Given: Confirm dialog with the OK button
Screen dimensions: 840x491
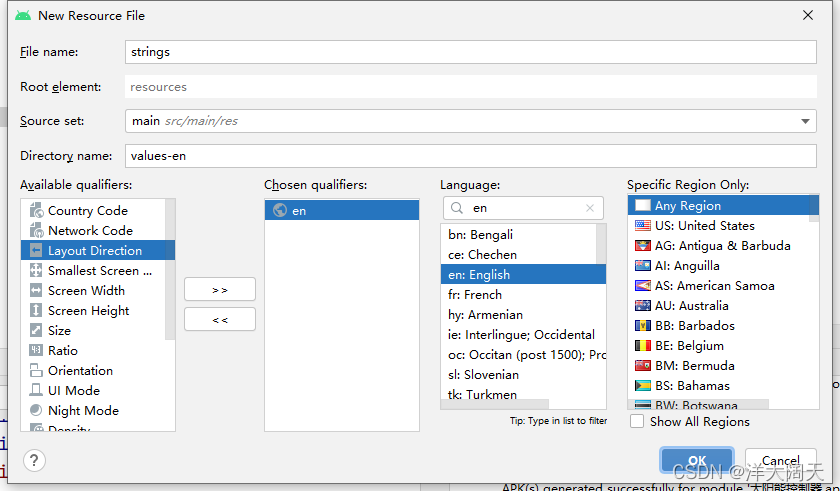Looking at the screenshot, I should (x=696, y=461).
